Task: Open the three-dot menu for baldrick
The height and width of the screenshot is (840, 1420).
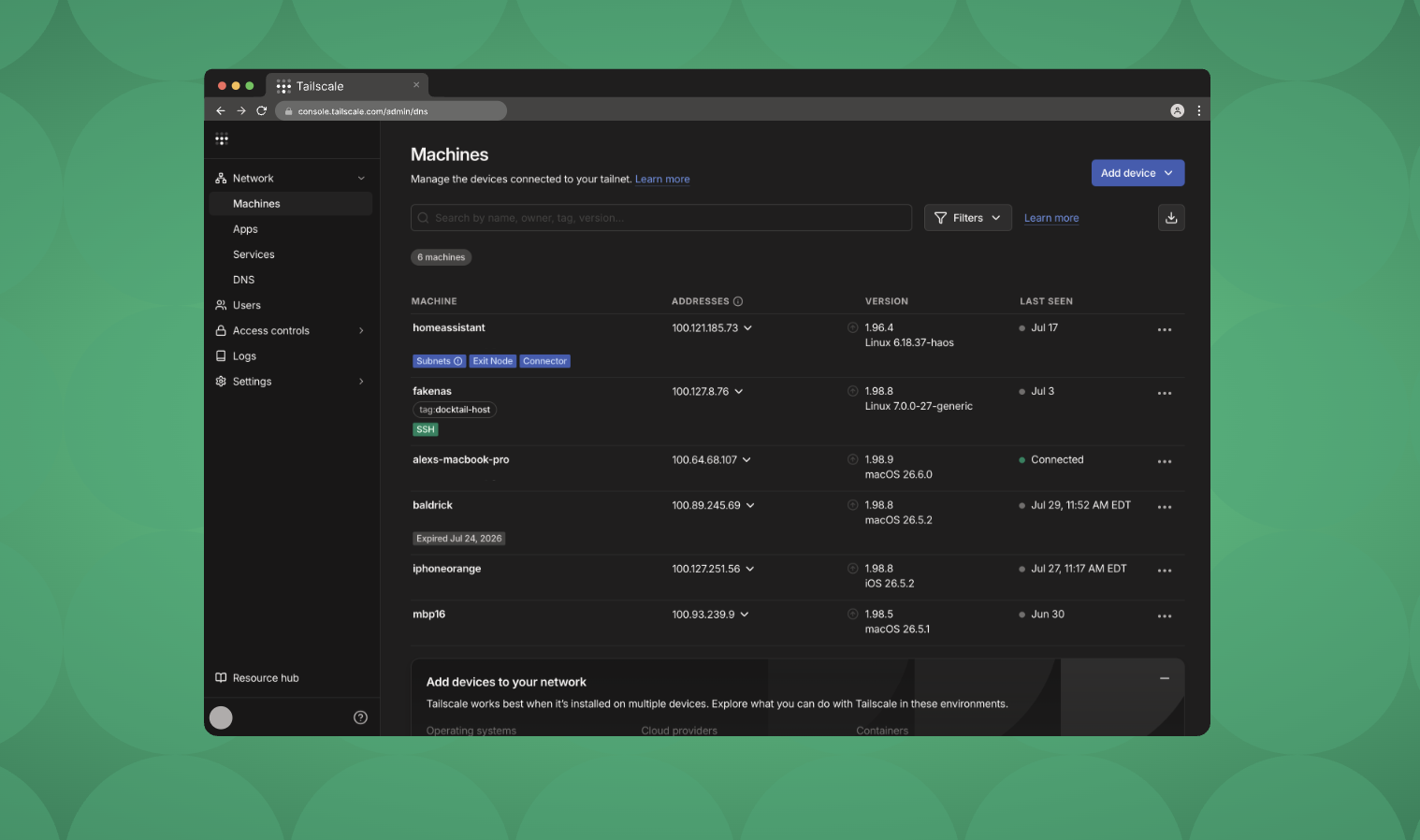Action: point(1165,507)
